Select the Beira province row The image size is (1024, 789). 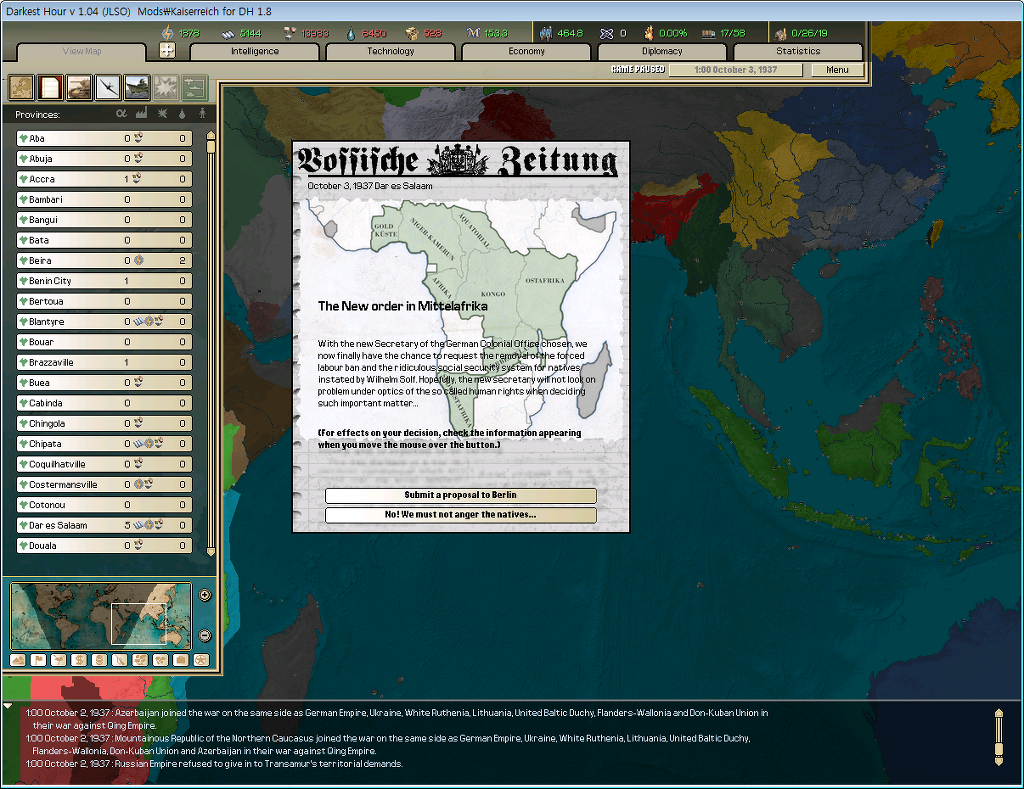(x=104, y=261)
